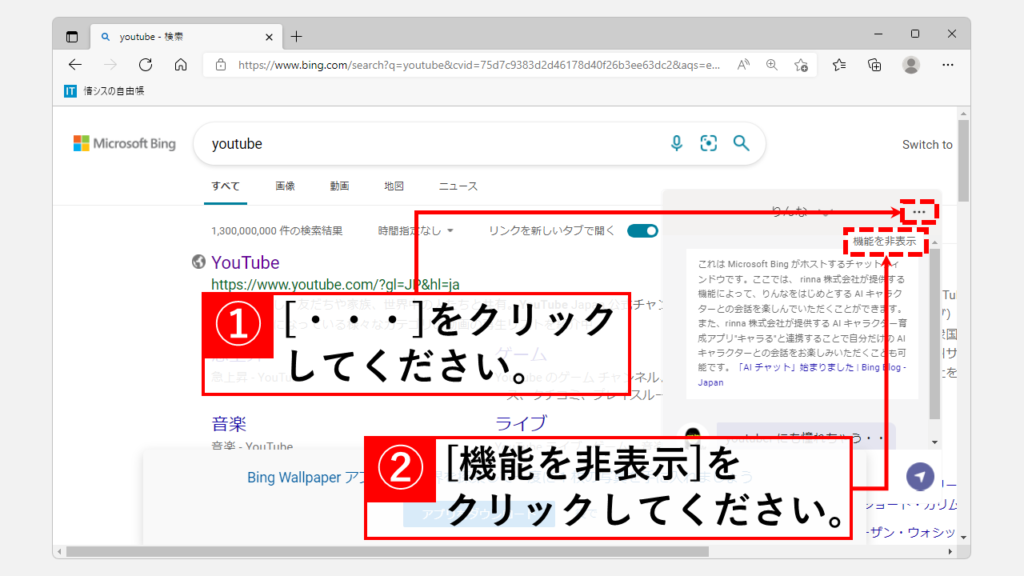Select 機能を非表示 menu option

(884, 242)
